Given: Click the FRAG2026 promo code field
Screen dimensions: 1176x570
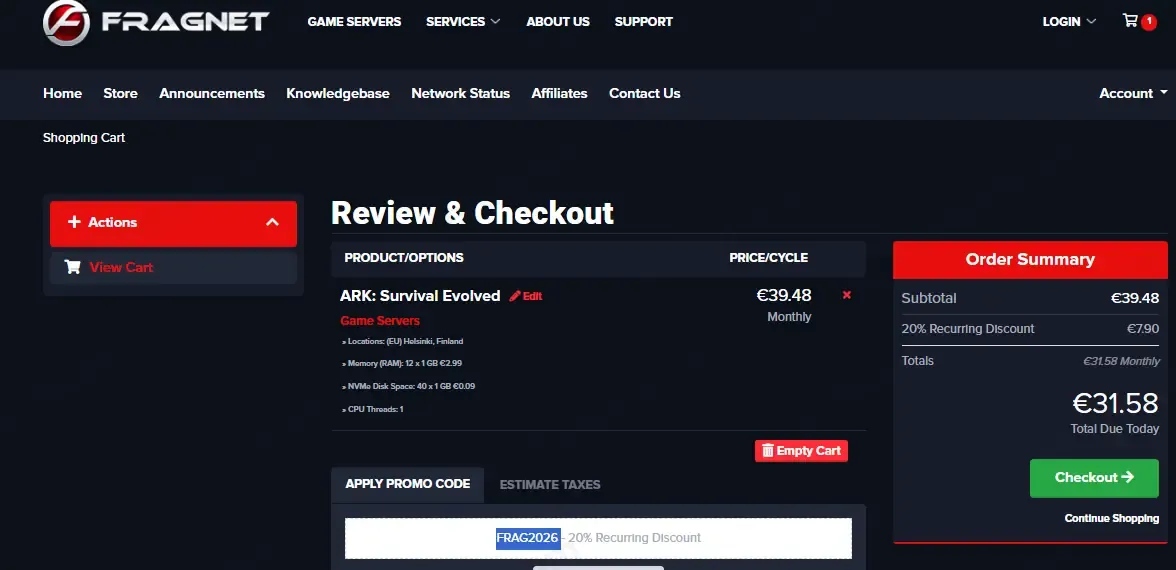Looking at the screenshot, I should [x=598, y=538].
